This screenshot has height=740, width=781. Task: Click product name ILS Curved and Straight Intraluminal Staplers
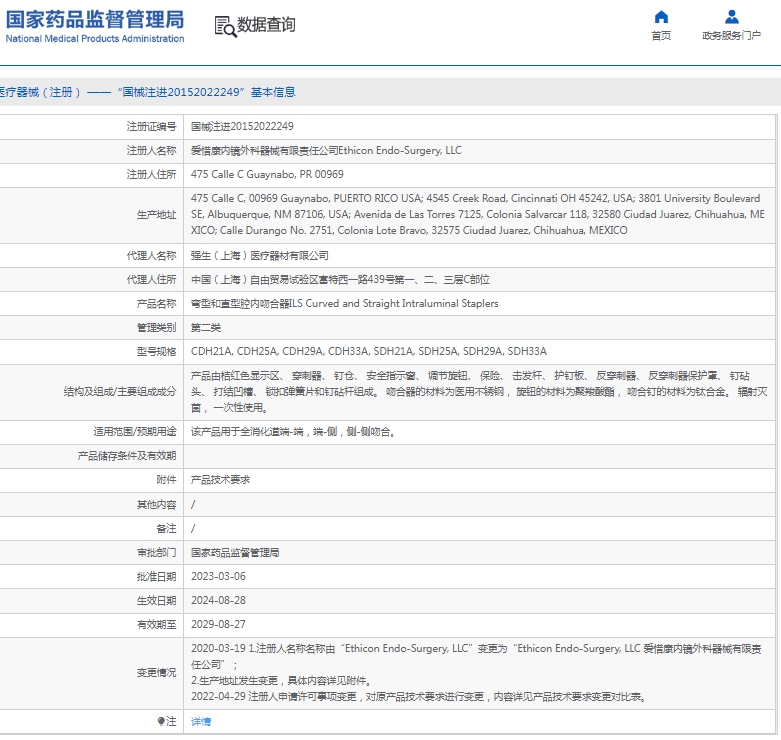click(x=344, y=303)
